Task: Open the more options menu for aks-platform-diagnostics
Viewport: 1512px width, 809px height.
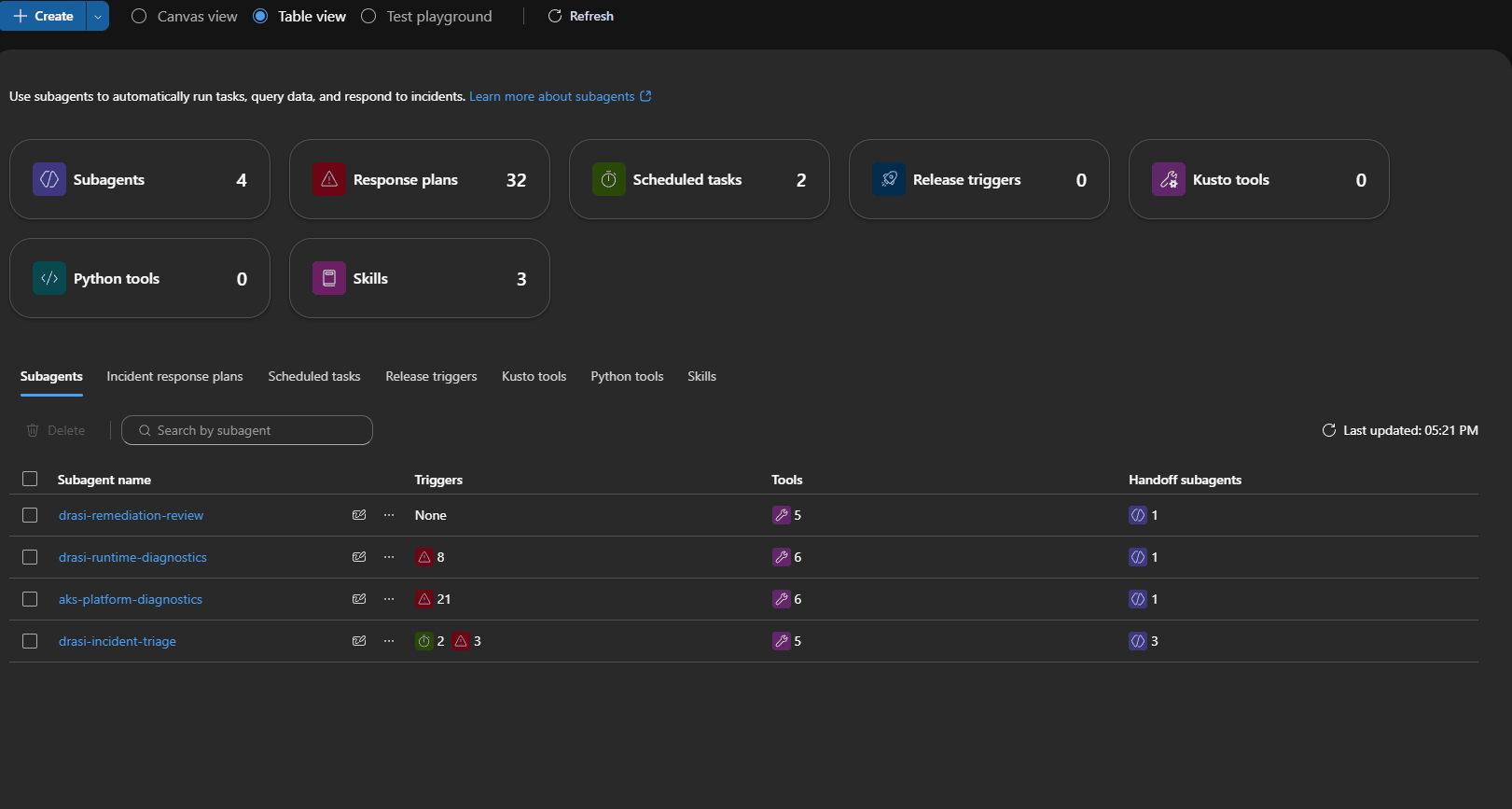Action: [389, 599]
